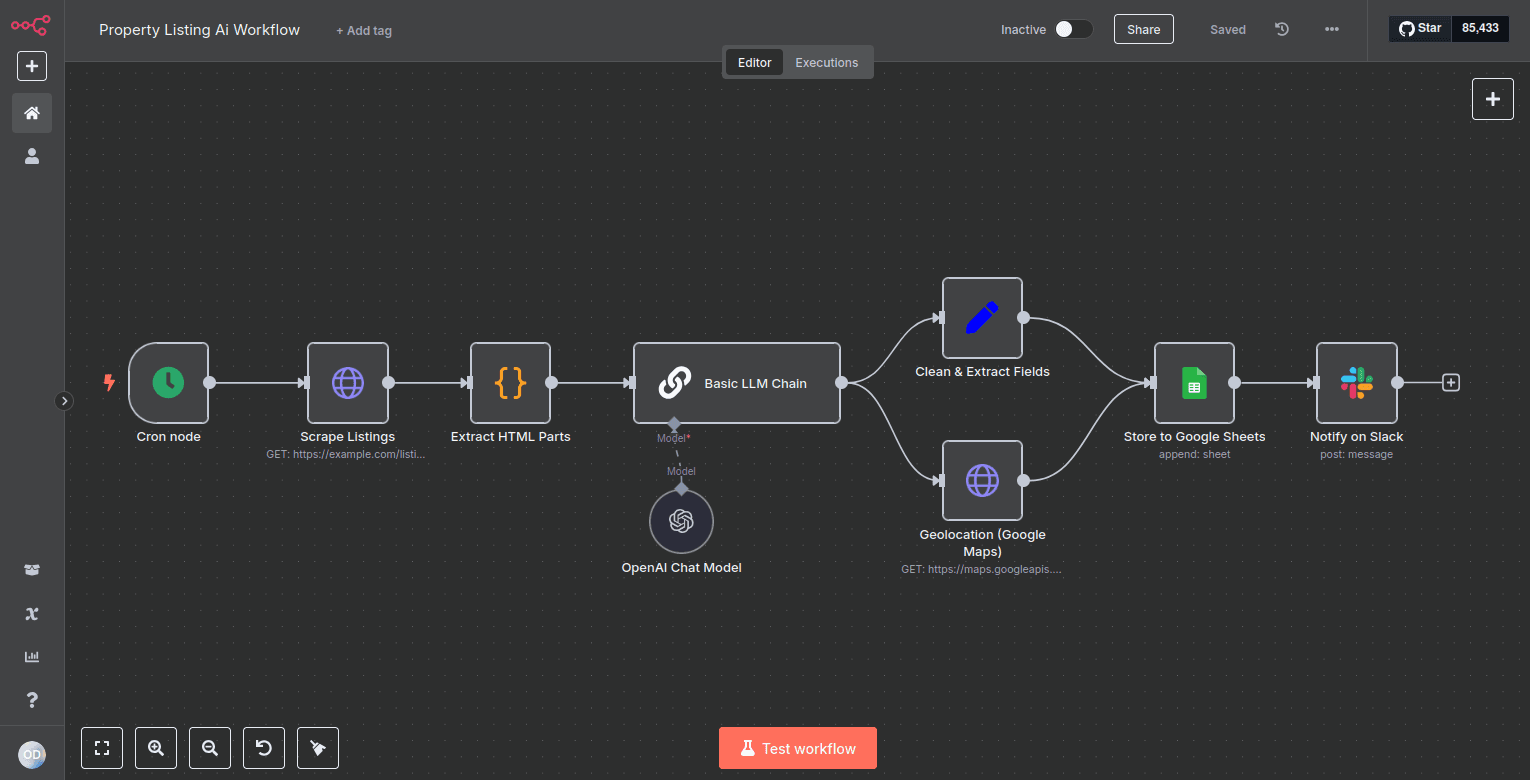
Task: Open the Help question mark icon
Action: 32,699
